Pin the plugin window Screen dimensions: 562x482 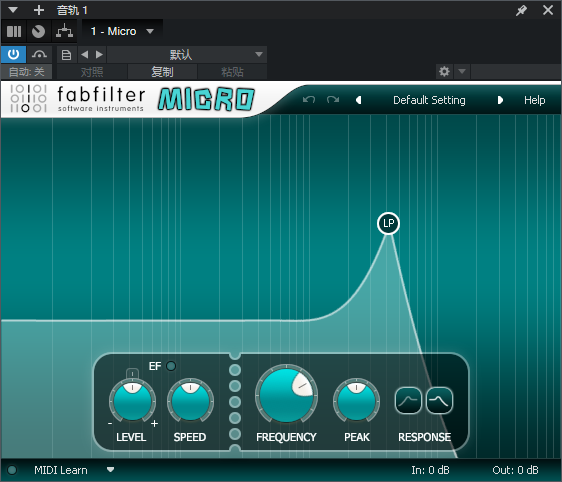click(521, 10)
